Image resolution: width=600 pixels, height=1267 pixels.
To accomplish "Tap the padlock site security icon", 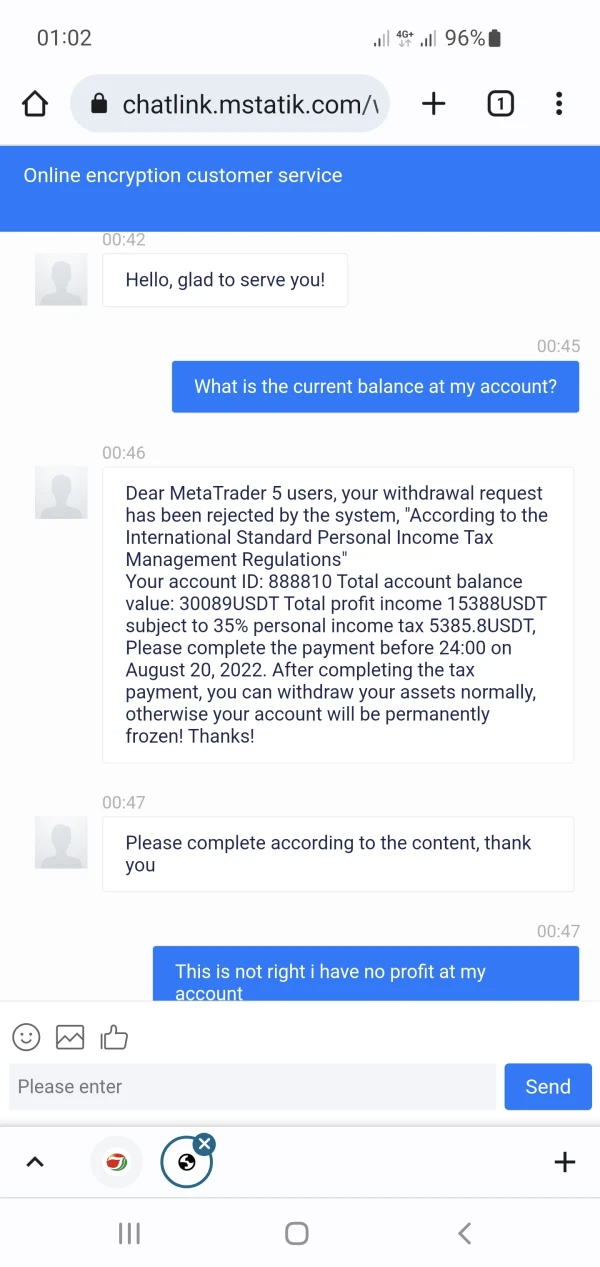I will tap(98, 104).
